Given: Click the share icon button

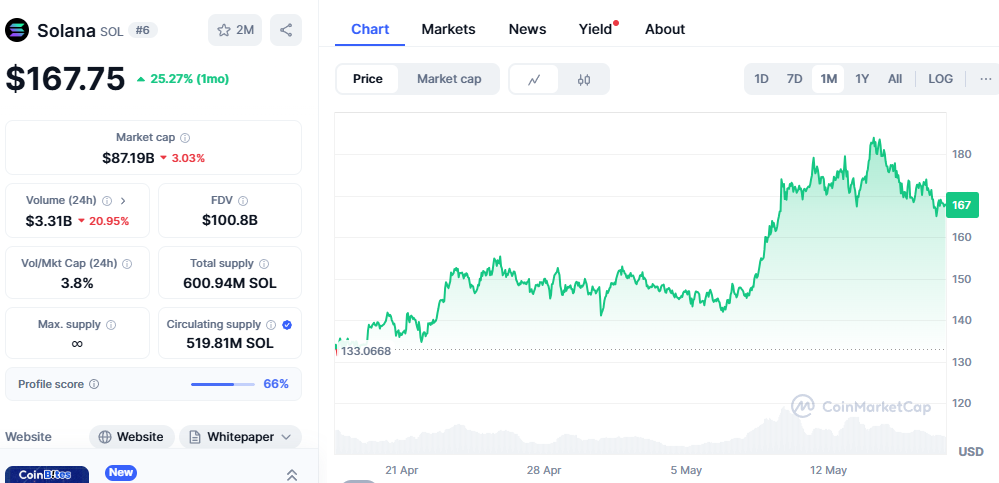Looking at the screenshot, I should point(286,30).
